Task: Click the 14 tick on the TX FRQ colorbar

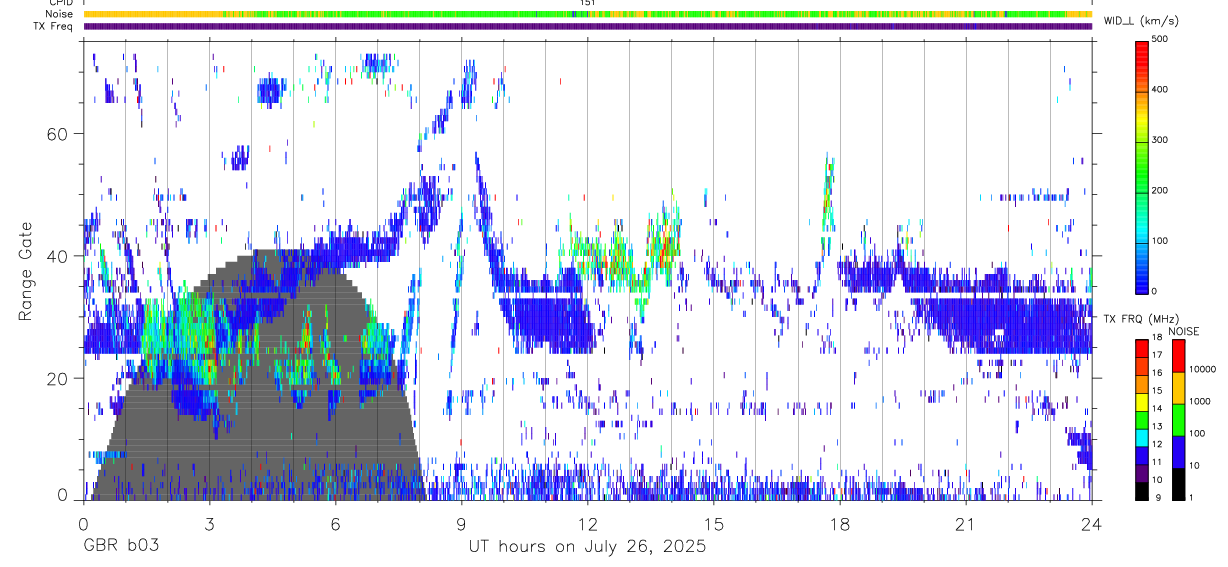Action: 1158,410
